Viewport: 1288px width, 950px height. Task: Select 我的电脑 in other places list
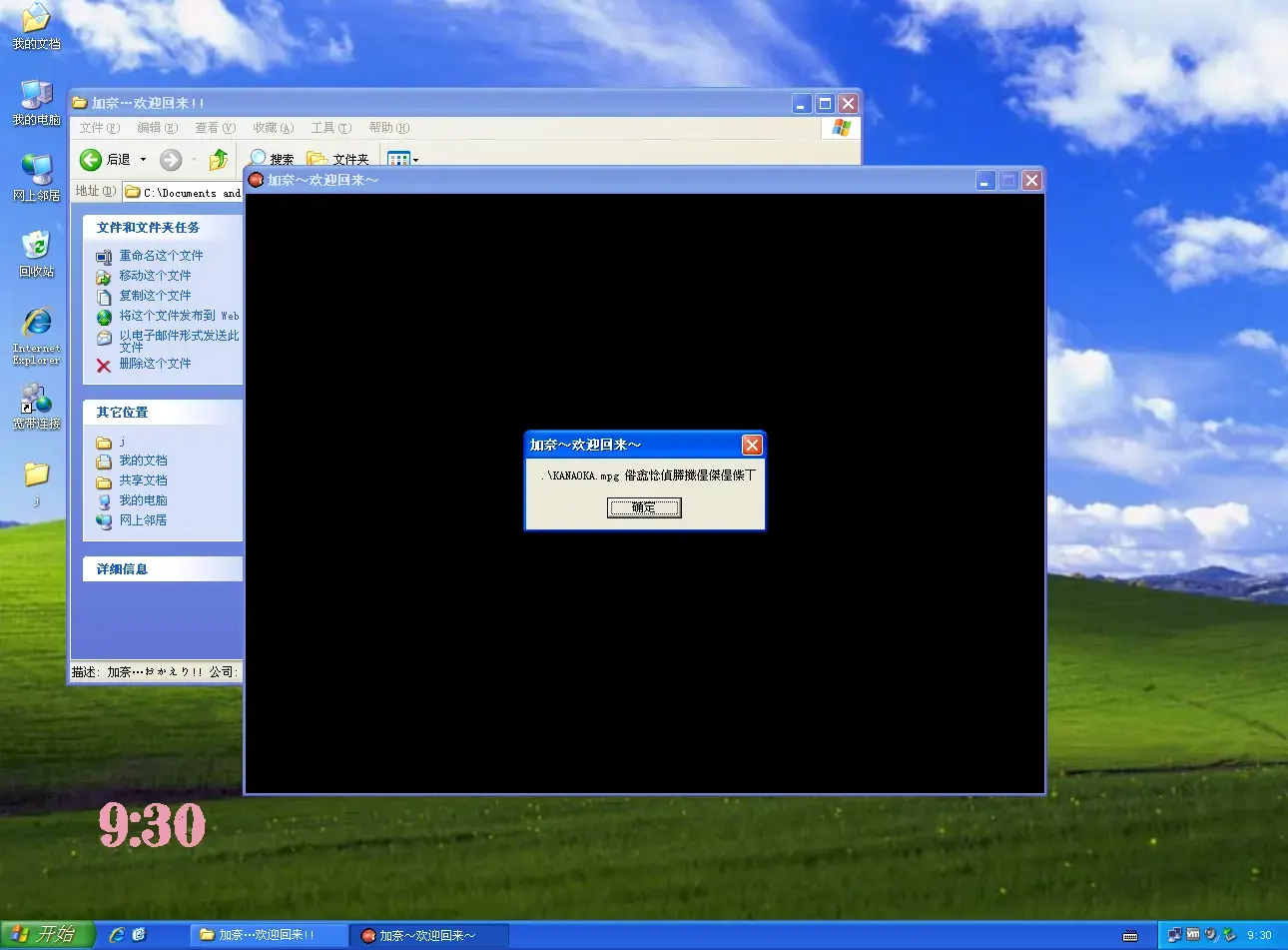[143, 500]
